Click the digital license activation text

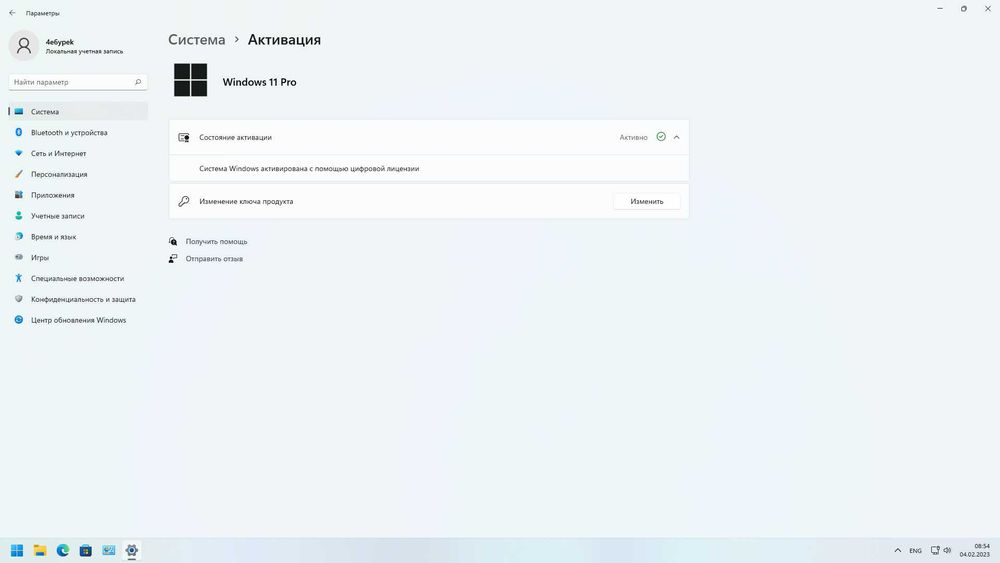coord(309,169)
